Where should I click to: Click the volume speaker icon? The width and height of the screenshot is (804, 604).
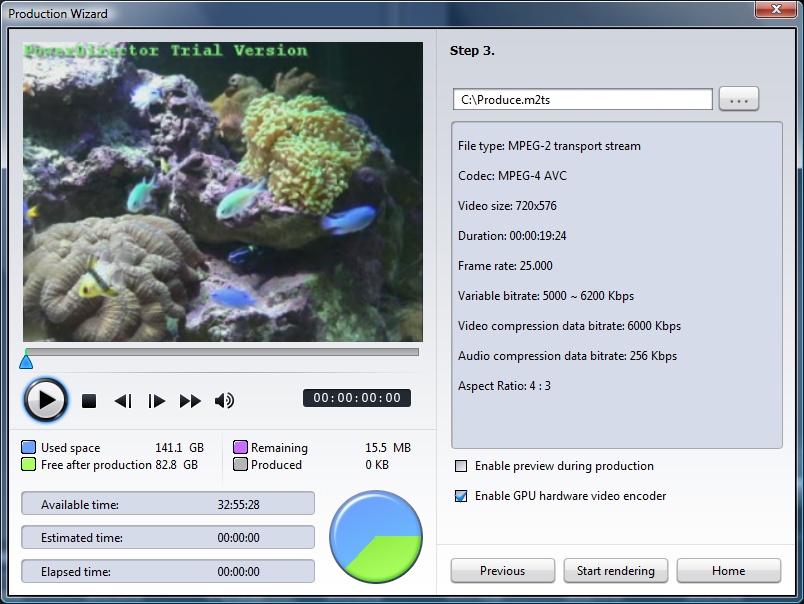[x=224, y=400]
